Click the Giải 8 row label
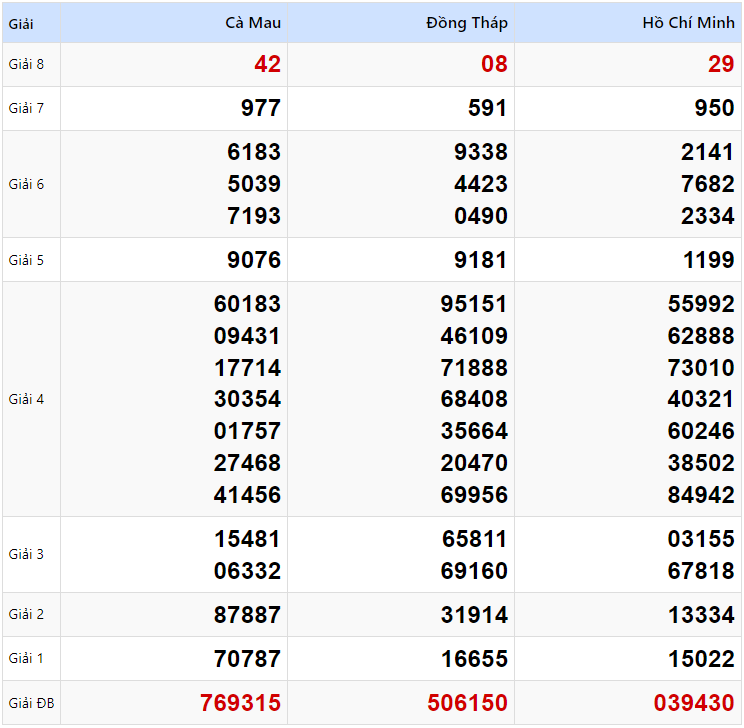744x728 pixels. tap(27, 65)
